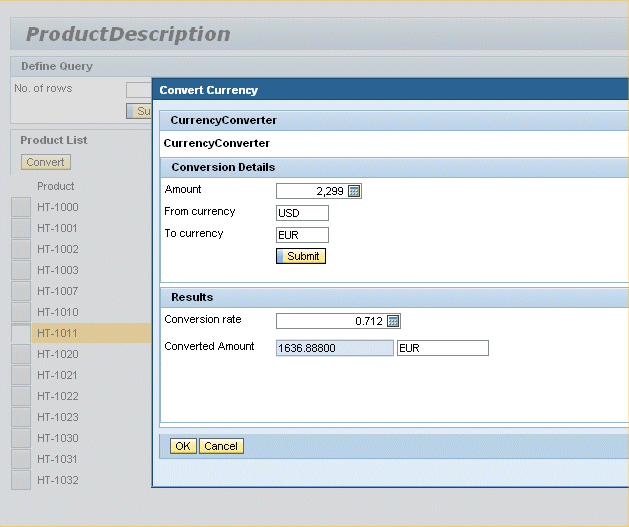Select row selector for HT-1030
629x527 pixels.
pyautogui.click(x=21, y=438)
